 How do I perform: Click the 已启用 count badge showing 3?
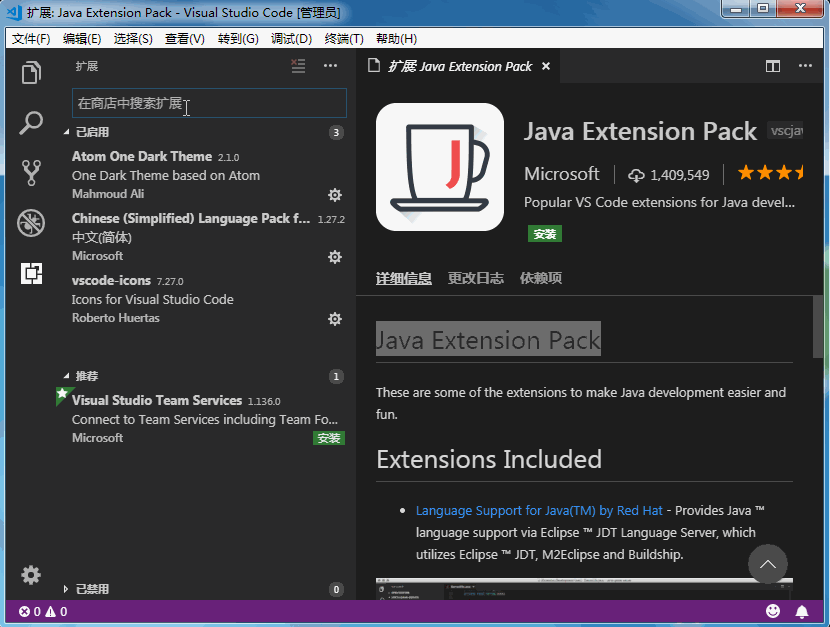click(x=336, y=132)
